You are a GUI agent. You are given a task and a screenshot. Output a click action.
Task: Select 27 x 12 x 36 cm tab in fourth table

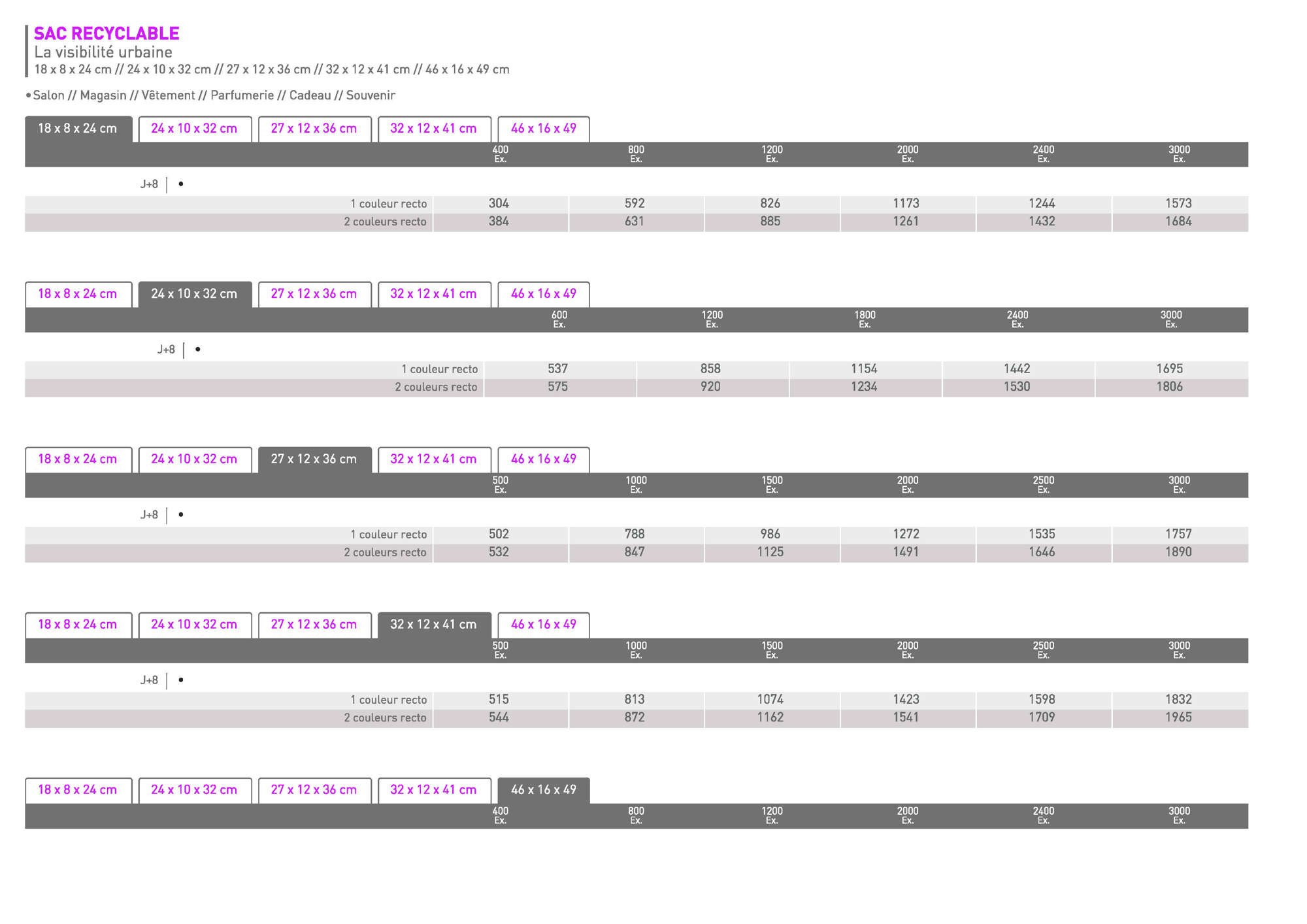(x=314, y=625)
